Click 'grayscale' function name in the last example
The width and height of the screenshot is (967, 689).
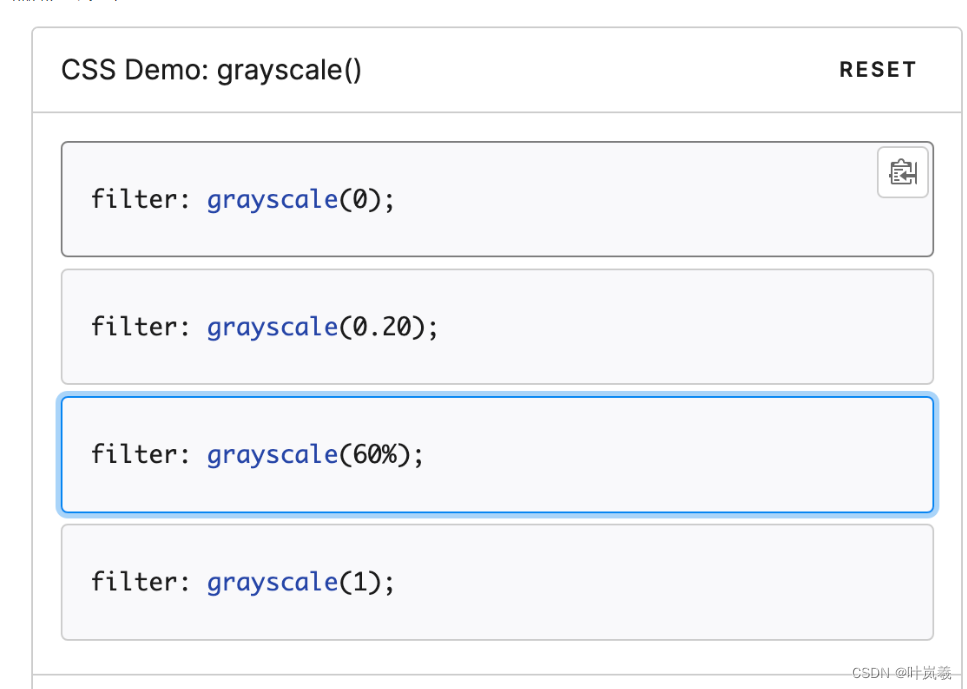click(272, 582)
